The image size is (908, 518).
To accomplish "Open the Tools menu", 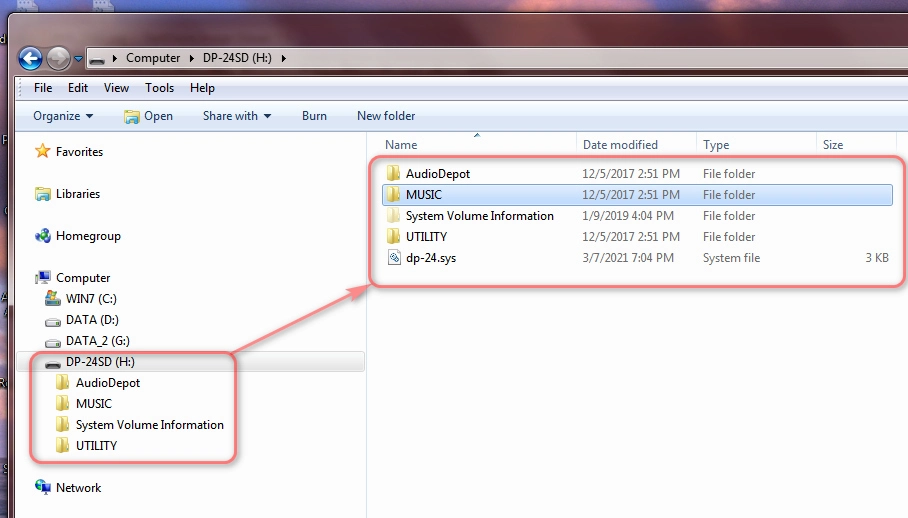I will pyautogui.click(x=159, y=88).
